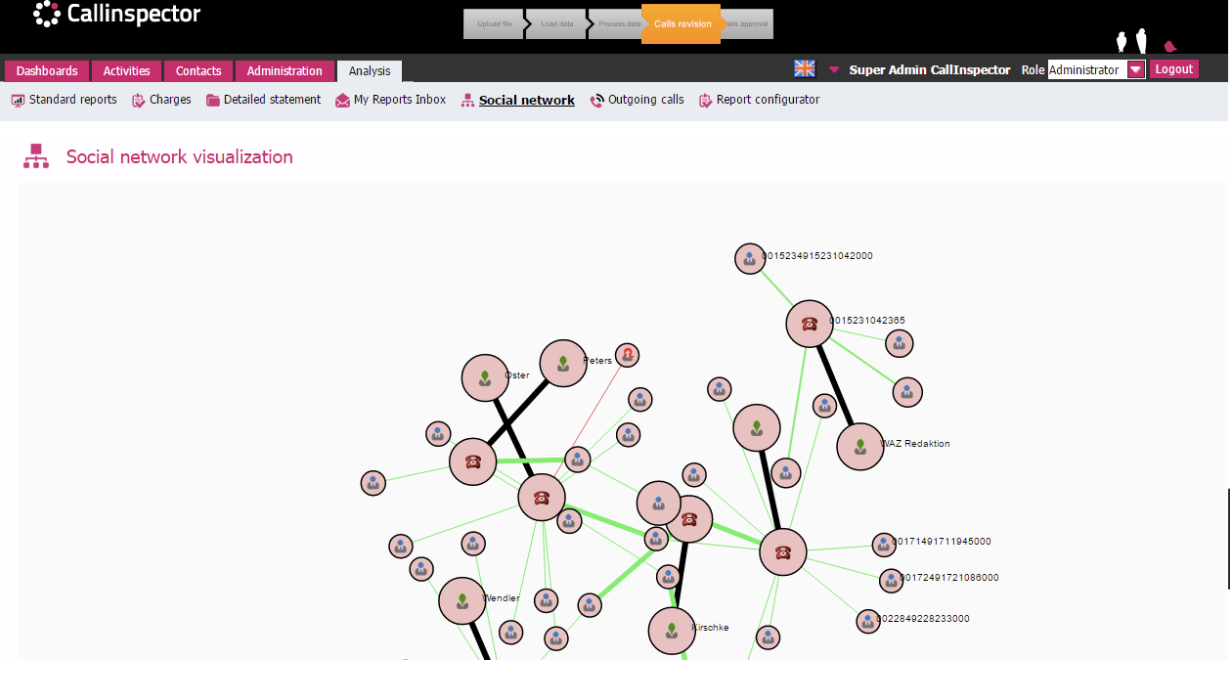
Task: Click the Logout button
Action: coord(1175,68)
